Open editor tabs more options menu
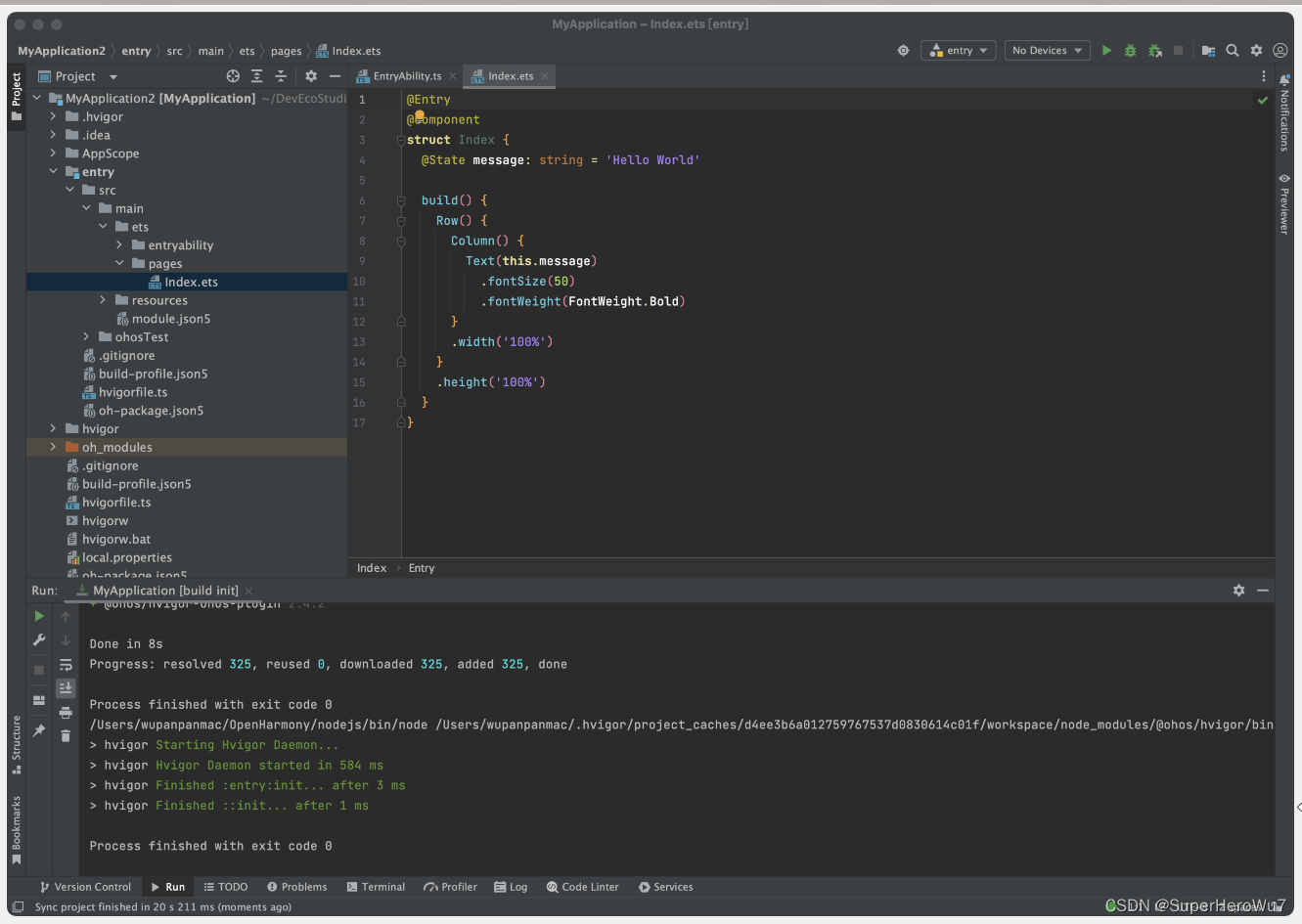The height and width of the screenshot is (924, 1302). point(1263,76)
